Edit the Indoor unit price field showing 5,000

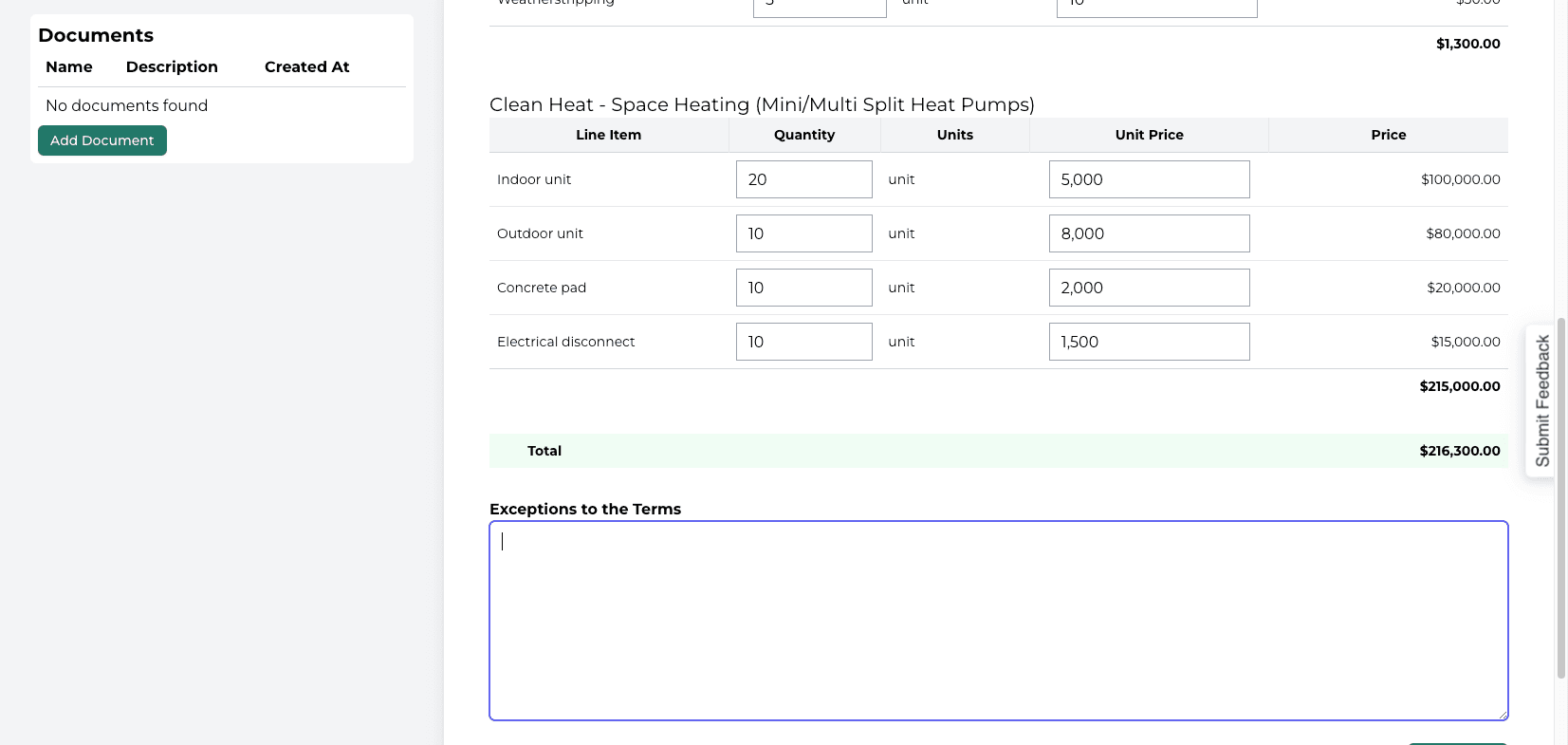tap(1149, 179)
